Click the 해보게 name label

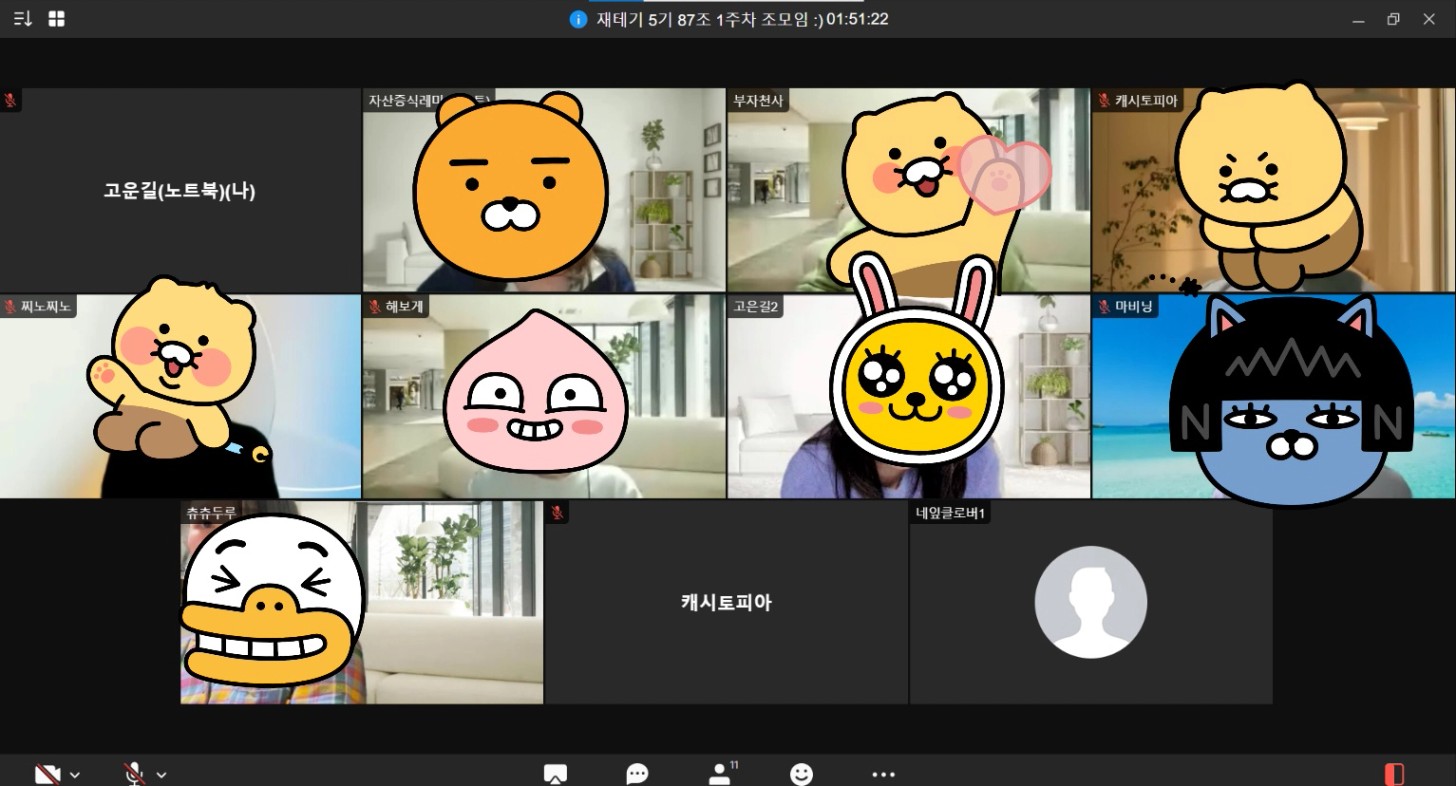tap(404, 306)
